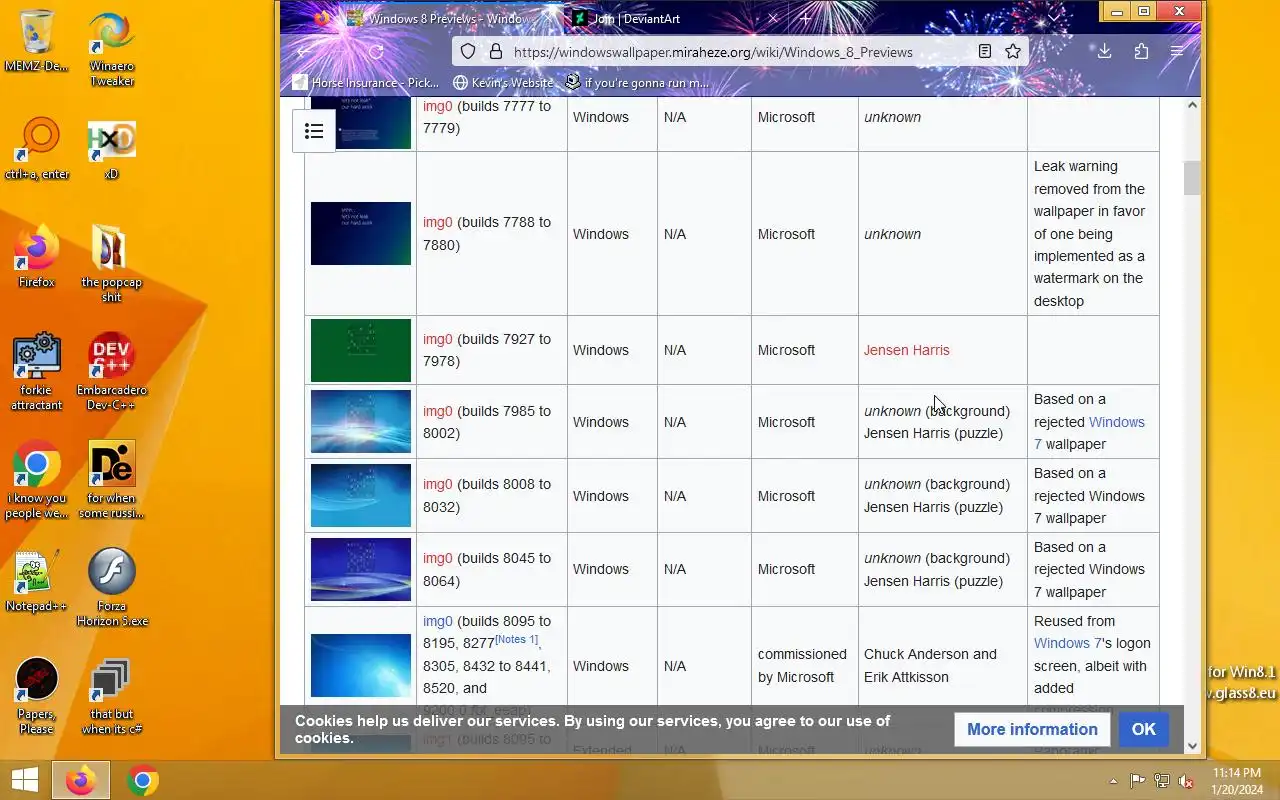Go back in the Firefox browser

pos(305,51)
